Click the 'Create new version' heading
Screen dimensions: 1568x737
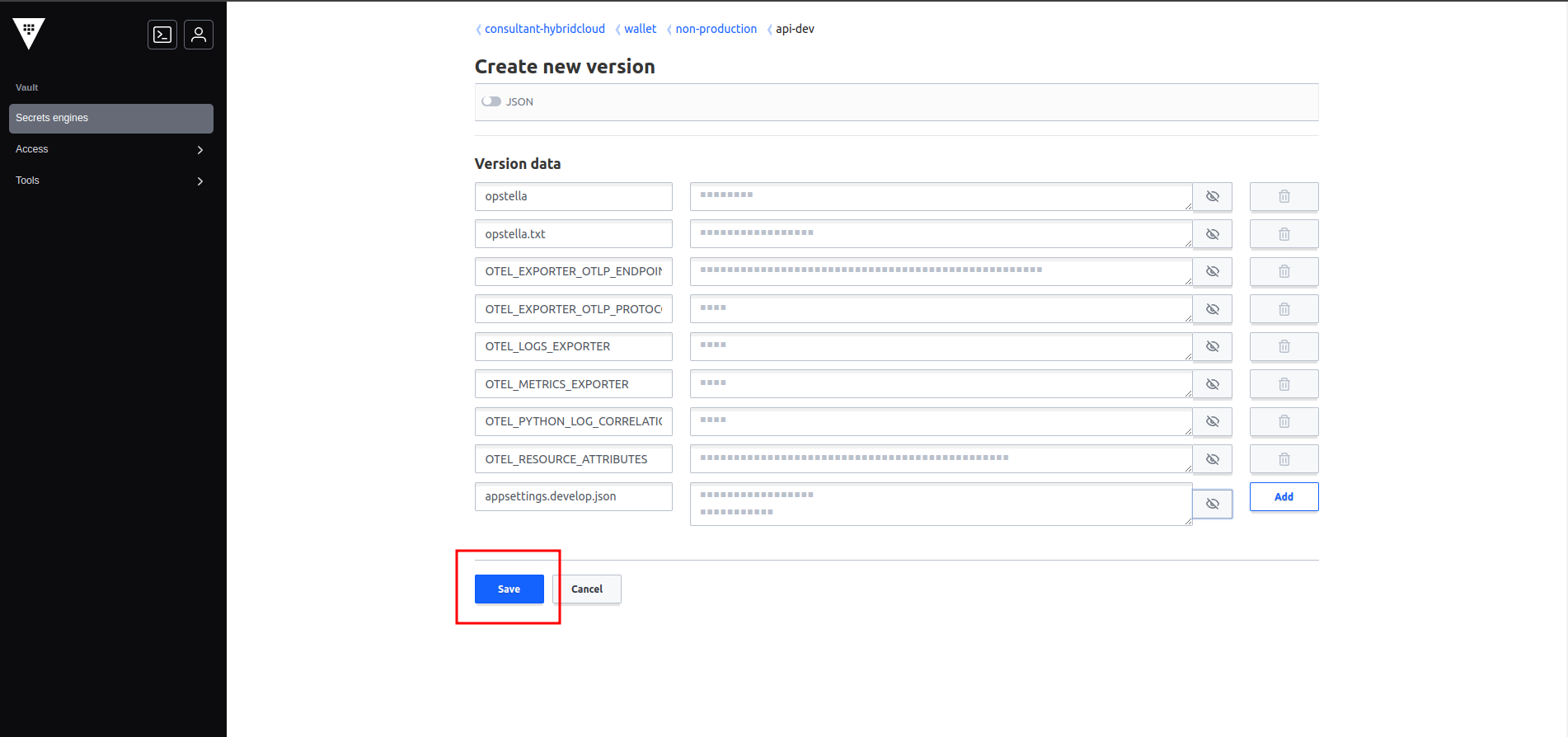[565, 67]
